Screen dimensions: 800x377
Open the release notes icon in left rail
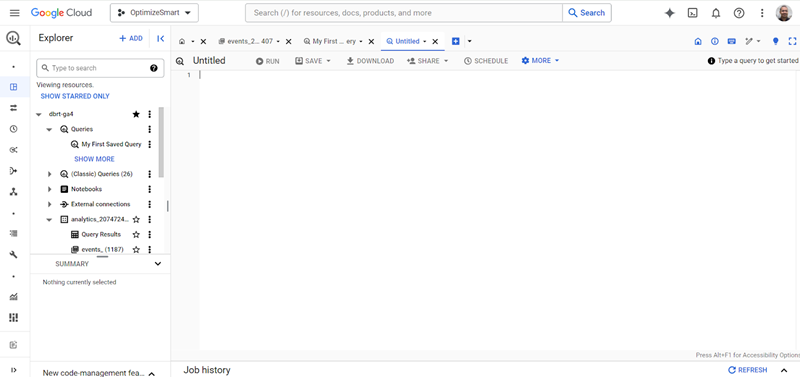(14, 345)
